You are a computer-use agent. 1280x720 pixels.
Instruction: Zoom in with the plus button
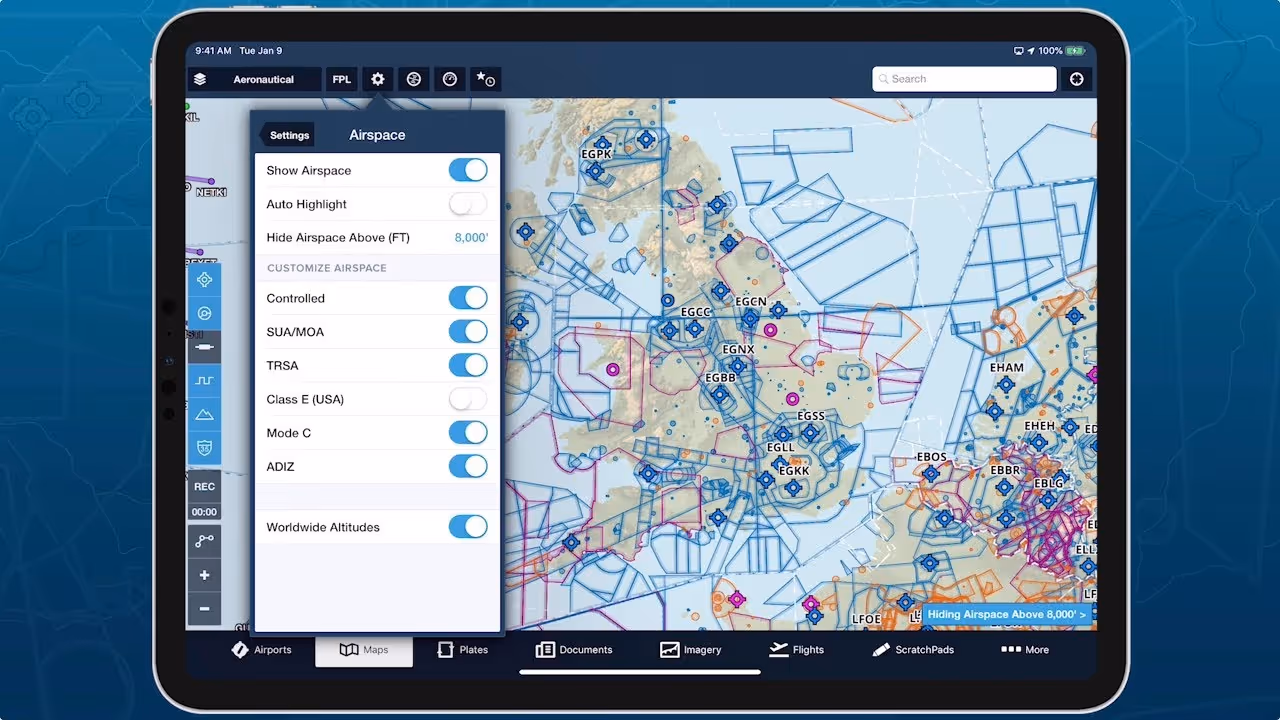click(x=205, y=575)
